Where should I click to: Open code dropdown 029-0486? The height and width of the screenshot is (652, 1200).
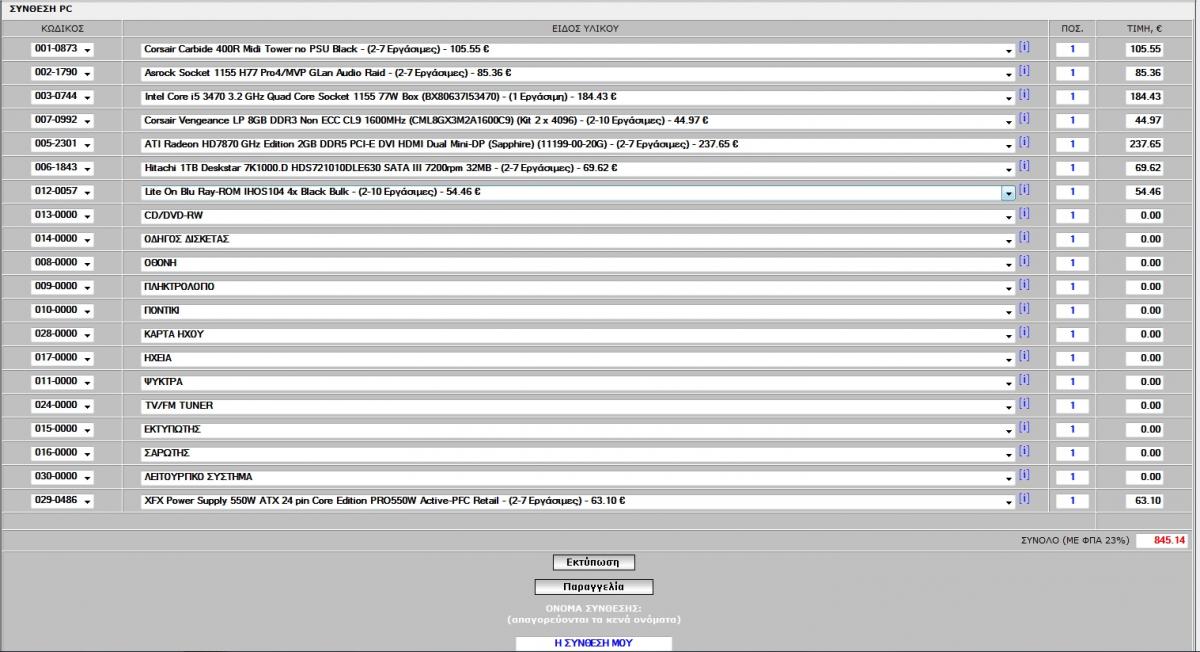click(62, 501)
